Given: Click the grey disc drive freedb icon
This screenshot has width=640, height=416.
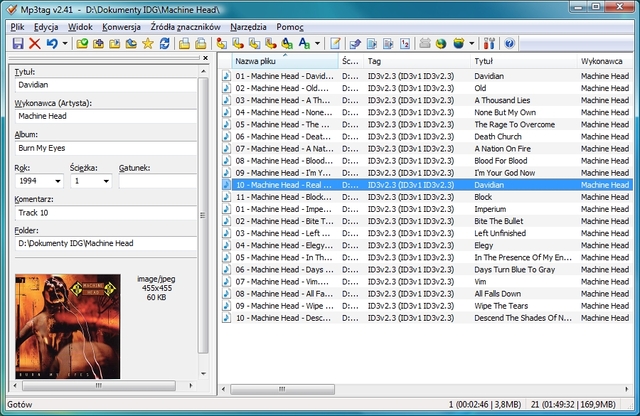Looking at the screenshot, I should pos(425,43).
